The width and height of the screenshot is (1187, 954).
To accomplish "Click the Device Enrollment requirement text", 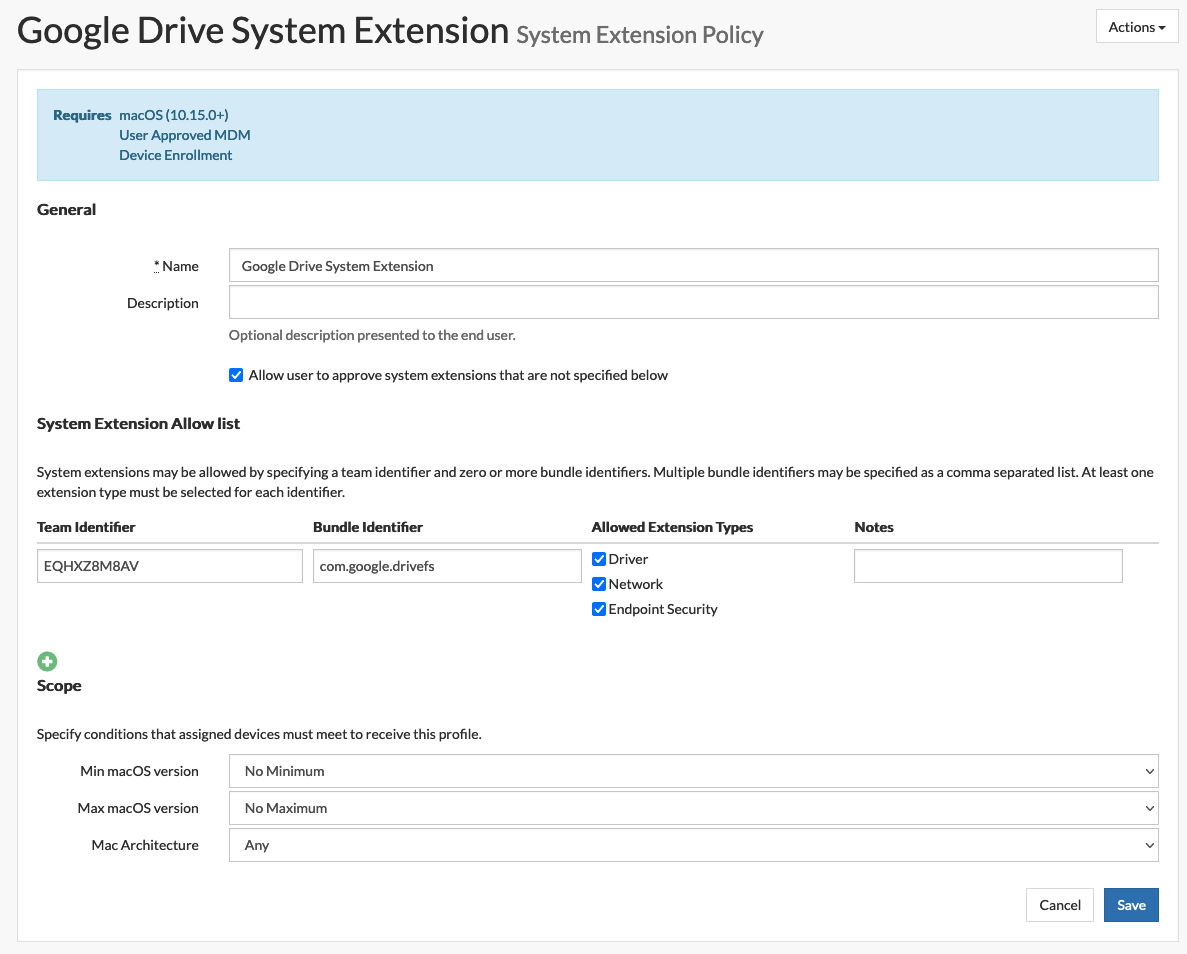I will point(176,155).
